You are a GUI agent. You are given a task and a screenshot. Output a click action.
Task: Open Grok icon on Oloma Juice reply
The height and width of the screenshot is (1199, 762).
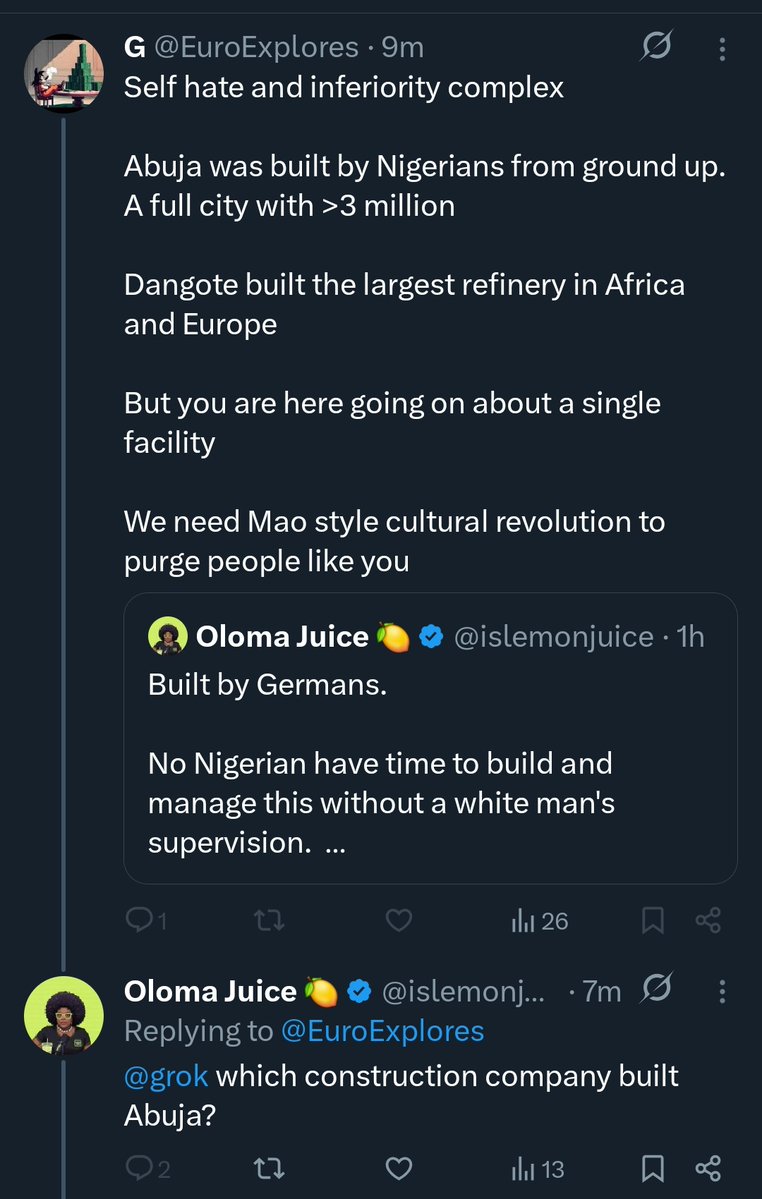point(656,990)
